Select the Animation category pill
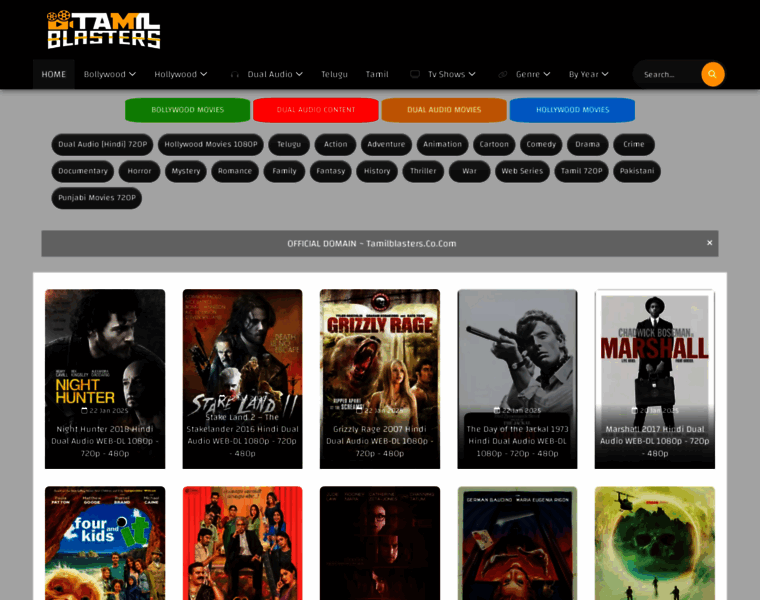Image resolution: width=760 pixels, height=600 pixels. click(443, 144)
